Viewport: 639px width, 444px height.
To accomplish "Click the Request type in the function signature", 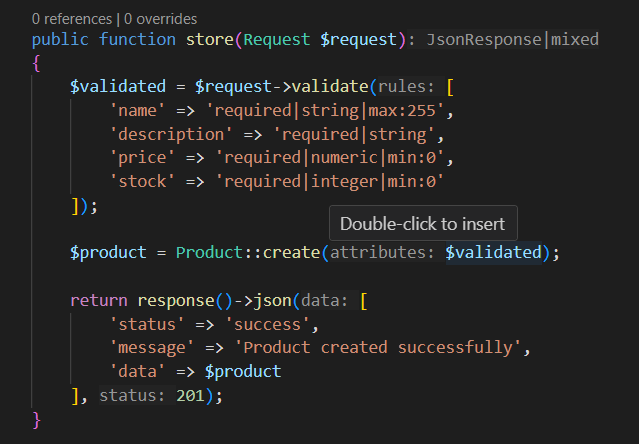I will point(278,40).
